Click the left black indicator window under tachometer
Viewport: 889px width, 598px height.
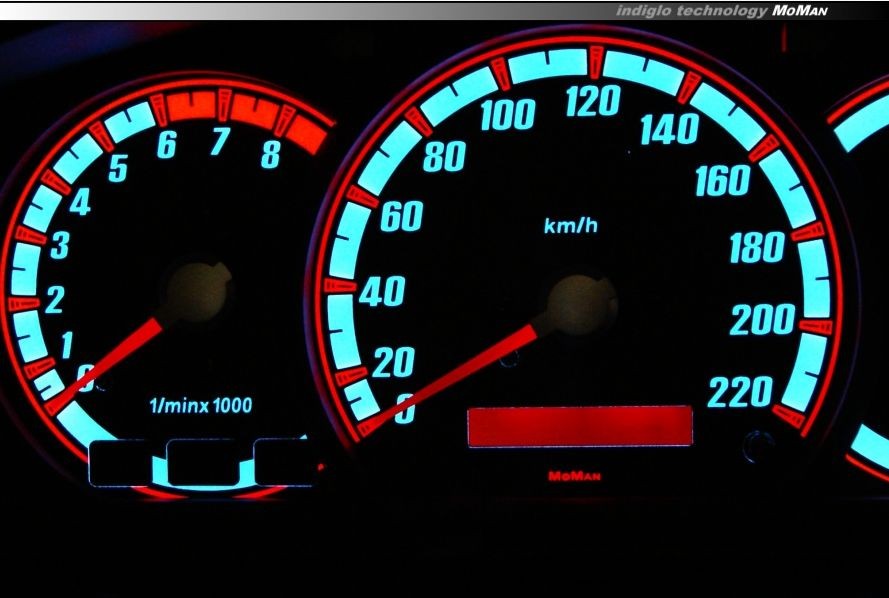(121, 462)
